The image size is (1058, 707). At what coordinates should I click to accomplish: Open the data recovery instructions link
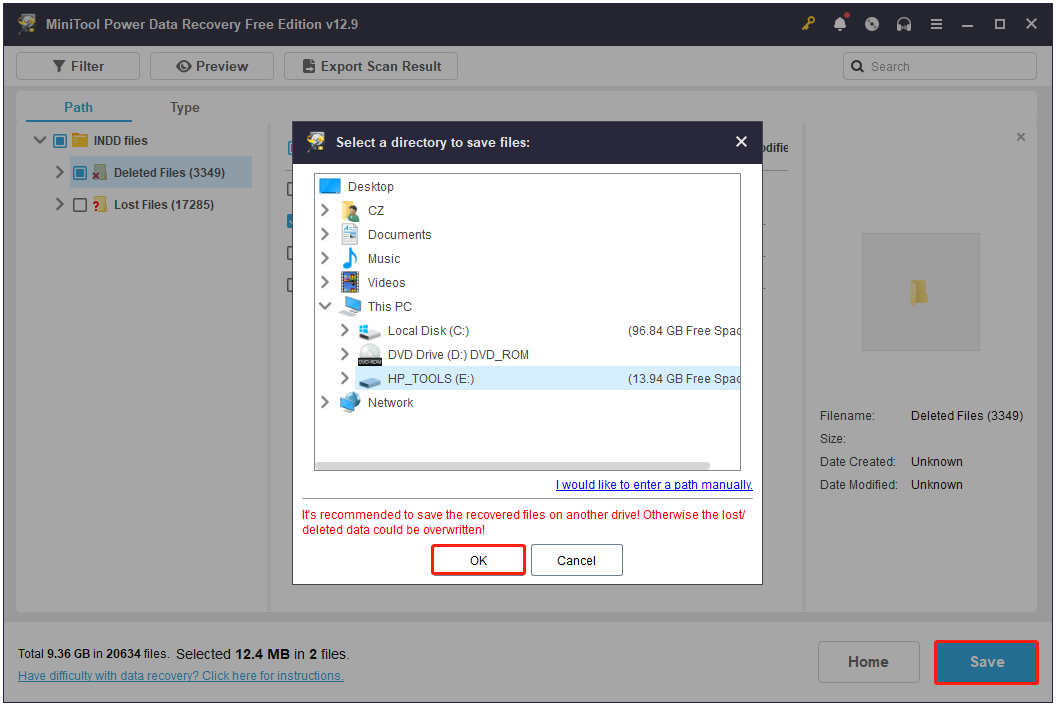click(x=181, y=676)
